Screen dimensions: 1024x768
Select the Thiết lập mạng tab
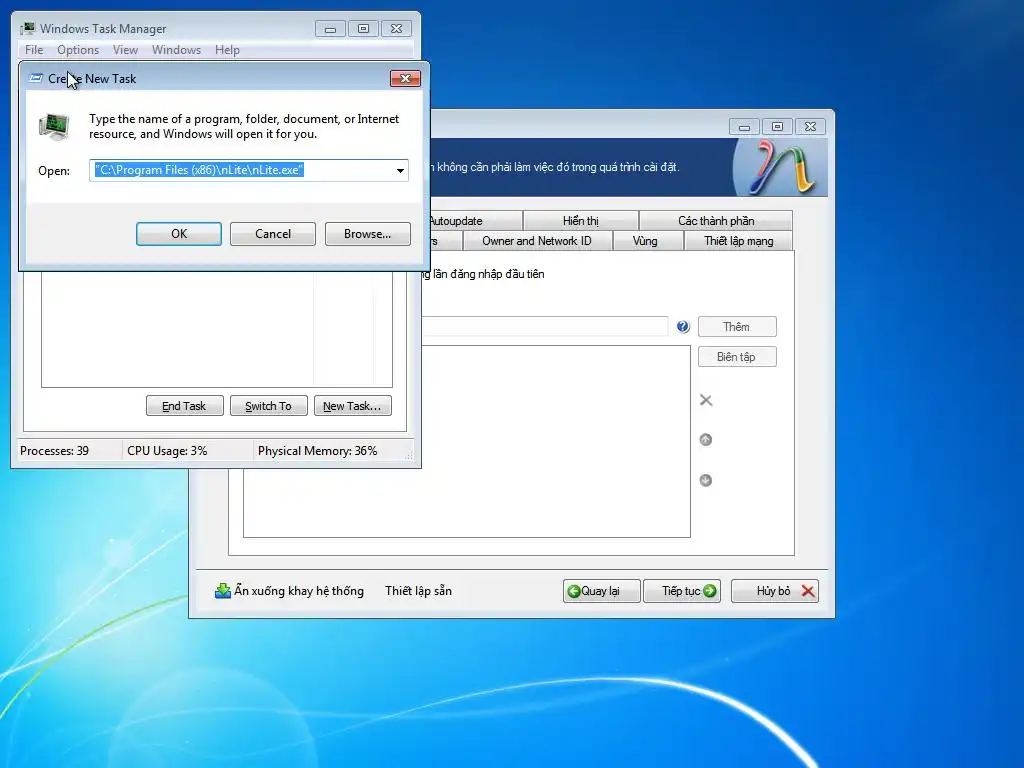[x=739, y=241]
